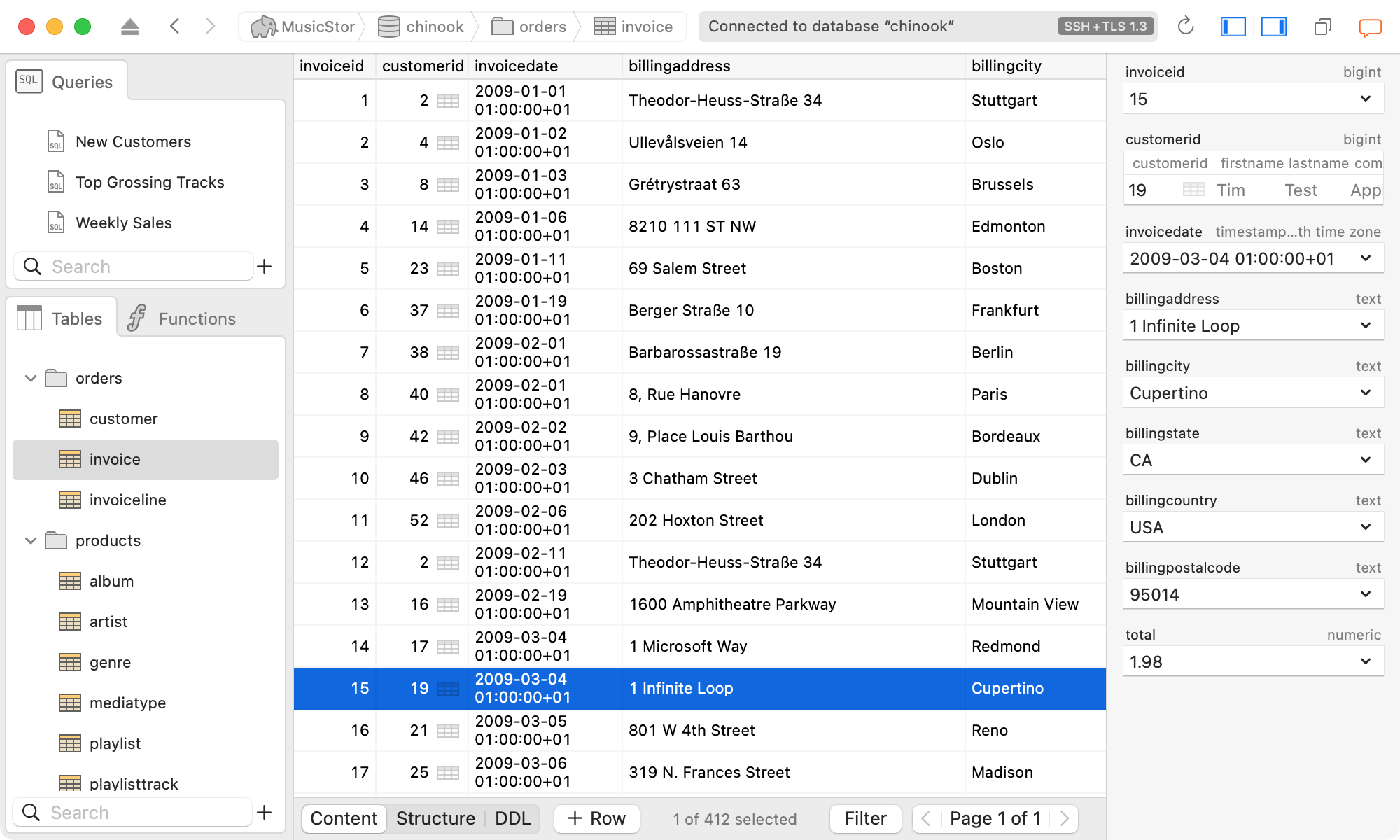This screenshot has height=840, width=1400.
Task: Click the SQL query icon for Weekly Sales
Action: (x=54, y=222)
